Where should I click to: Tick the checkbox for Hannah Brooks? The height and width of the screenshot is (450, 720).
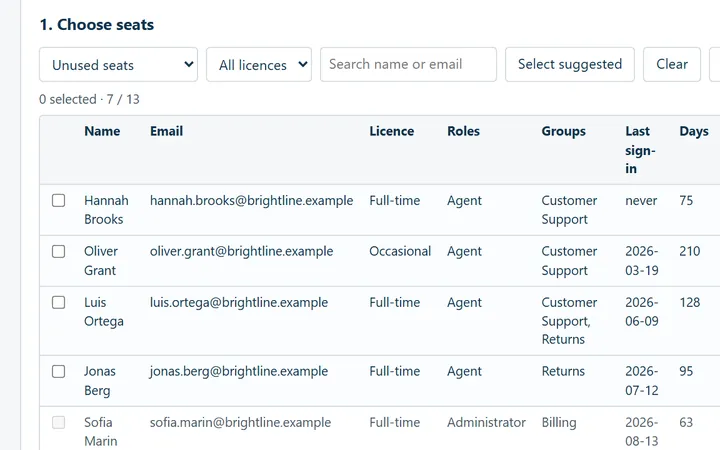click(58, 201)
